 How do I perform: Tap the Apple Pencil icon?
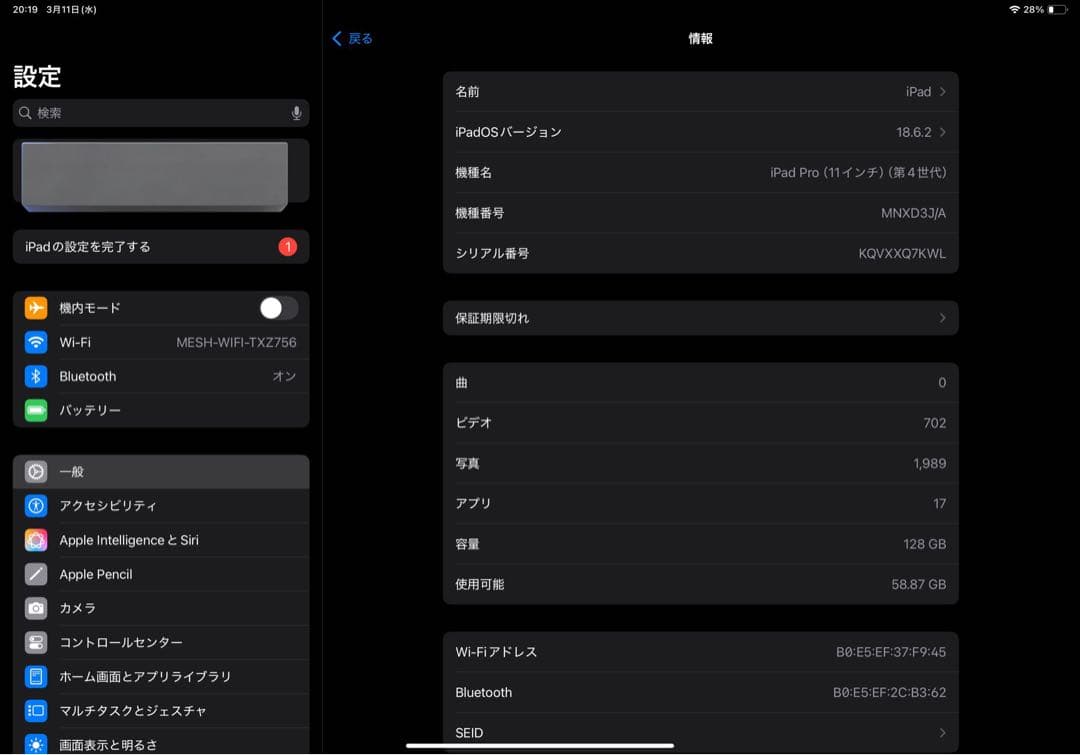(36, 574)
